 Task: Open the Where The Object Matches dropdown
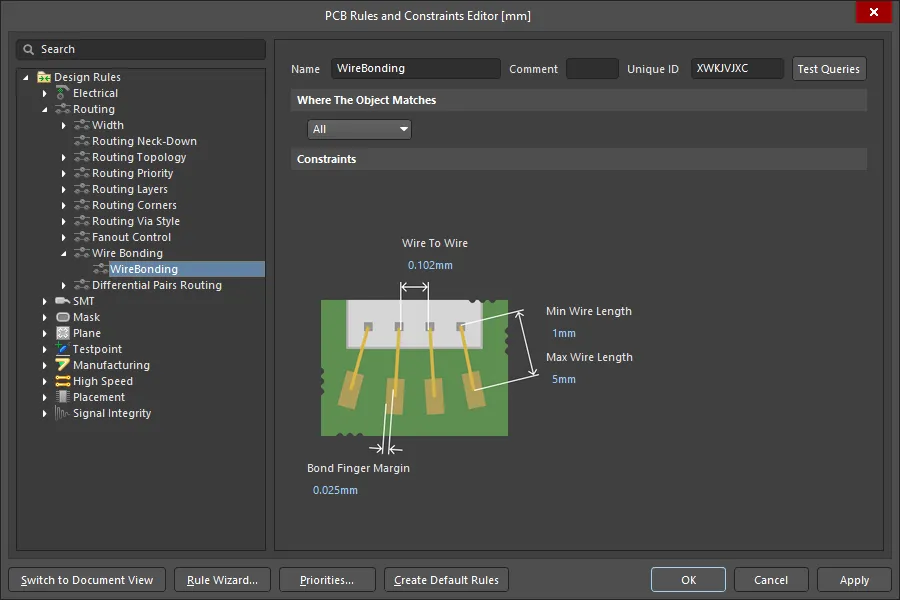pos(360,129)
